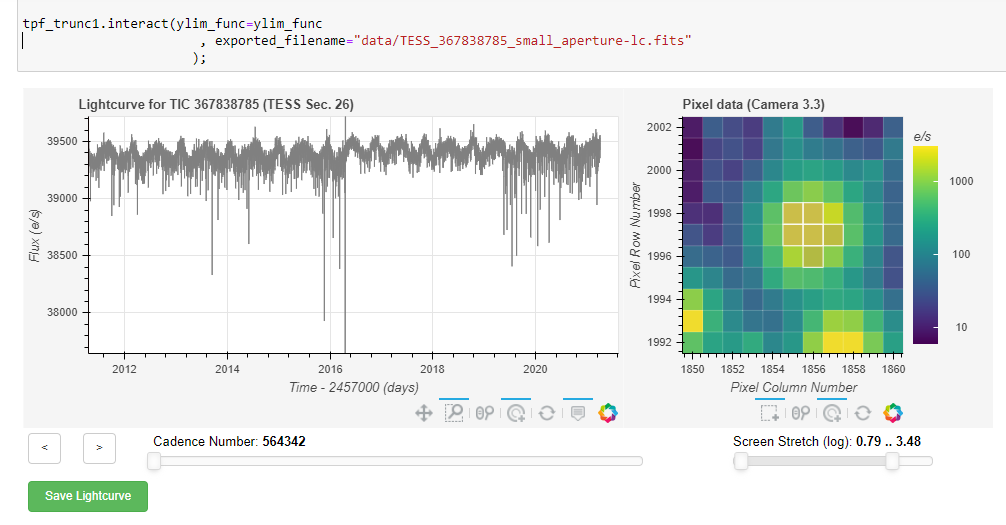Toggle aperture pixel at column 1856, row 1996
This screenshot has width=1006, height=525.
click(813, 256)
